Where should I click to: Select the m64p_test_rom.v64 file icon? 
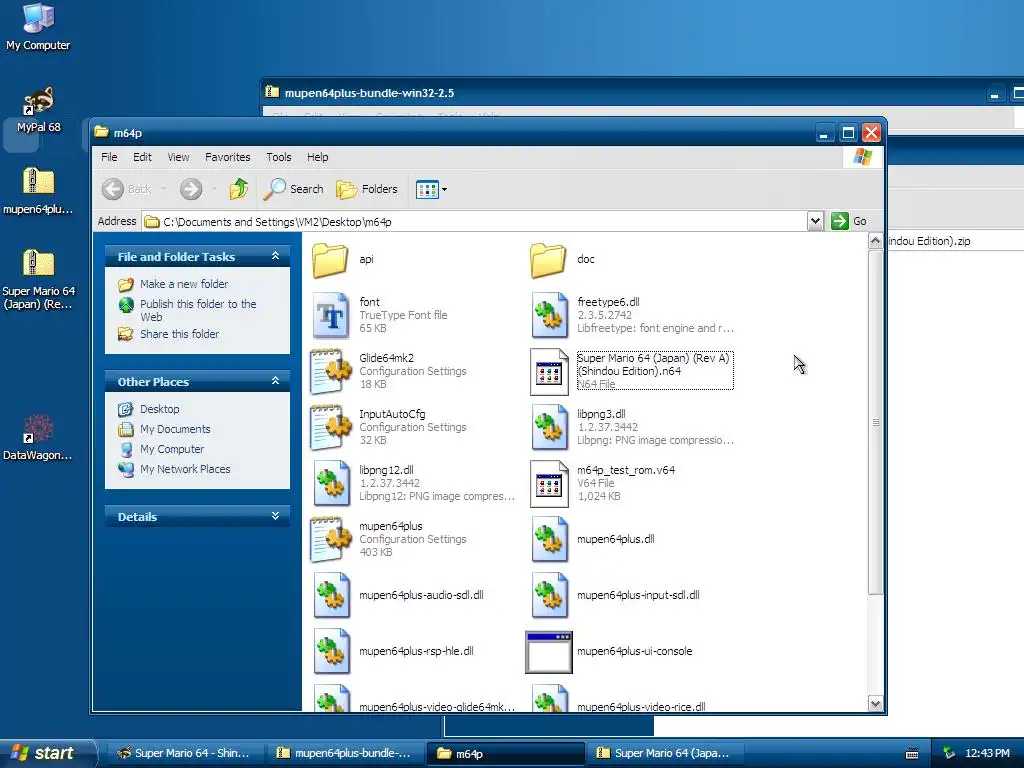(x=549, y=484)
